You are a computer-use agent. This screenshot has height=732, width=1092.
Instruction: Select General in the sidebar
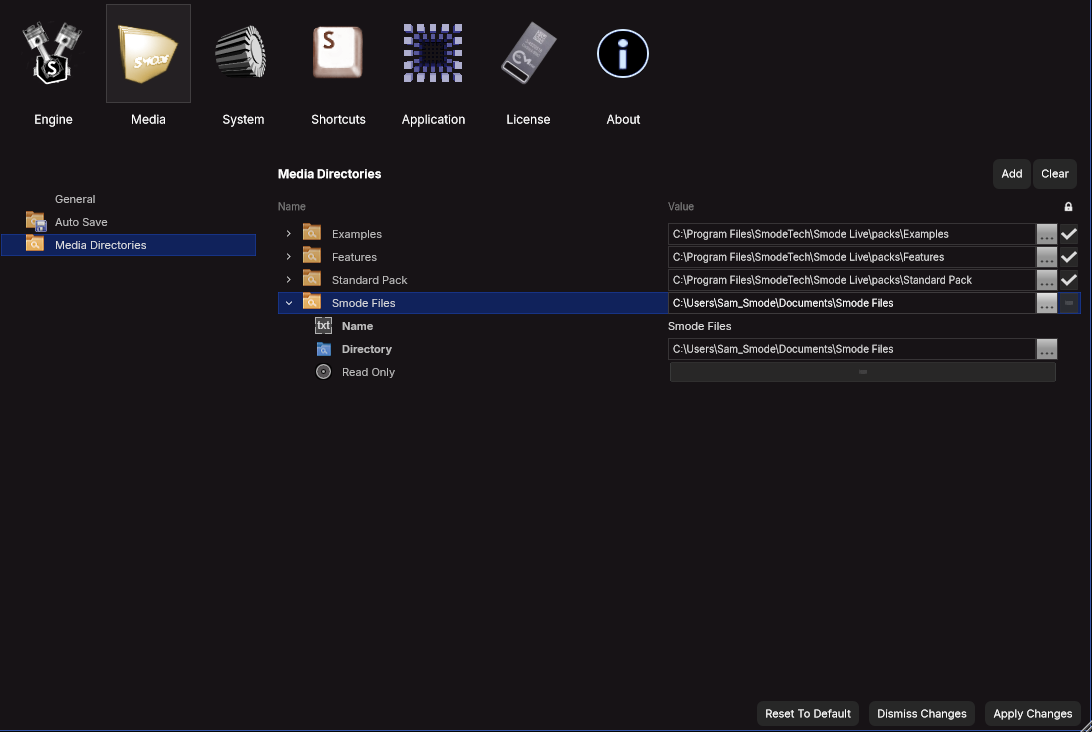(75, 198)
